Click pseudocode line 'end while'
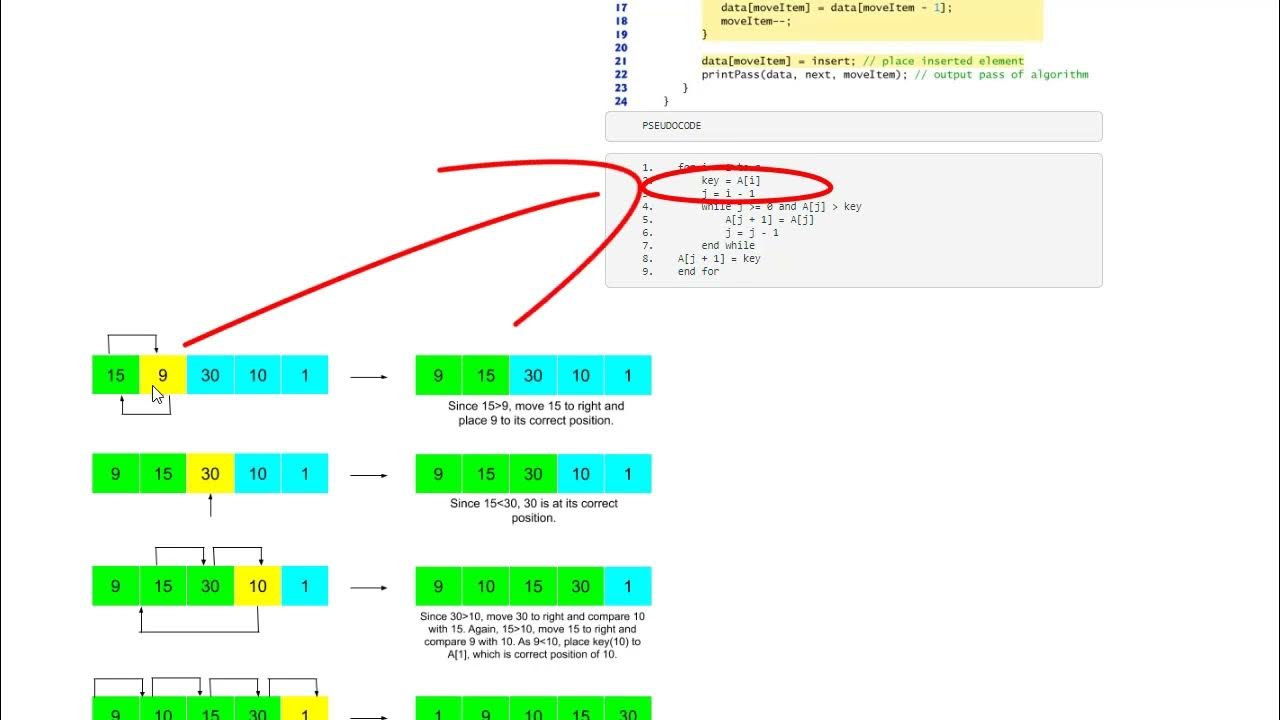1280x720 pixels. tap(728, 246)
